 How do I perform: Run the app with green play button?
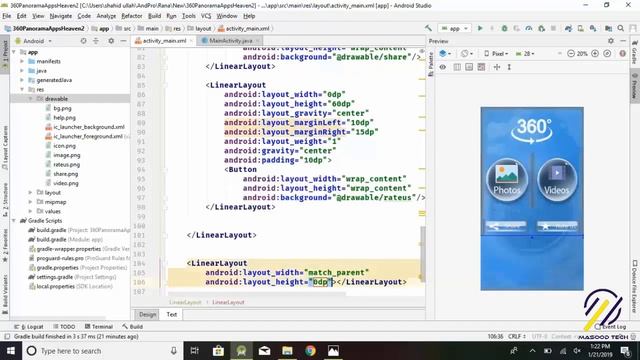[x=480, y=28]
